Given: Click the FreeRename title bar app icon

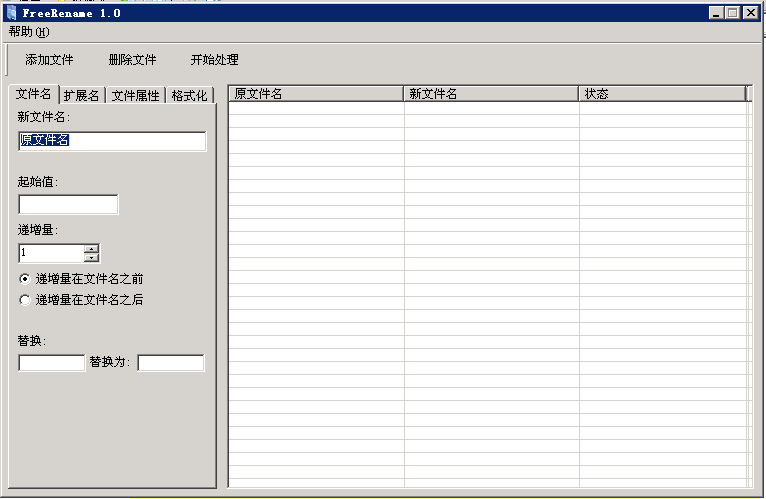Looking at the screenshot, I should pyautogui.click(x=12, y=13).
